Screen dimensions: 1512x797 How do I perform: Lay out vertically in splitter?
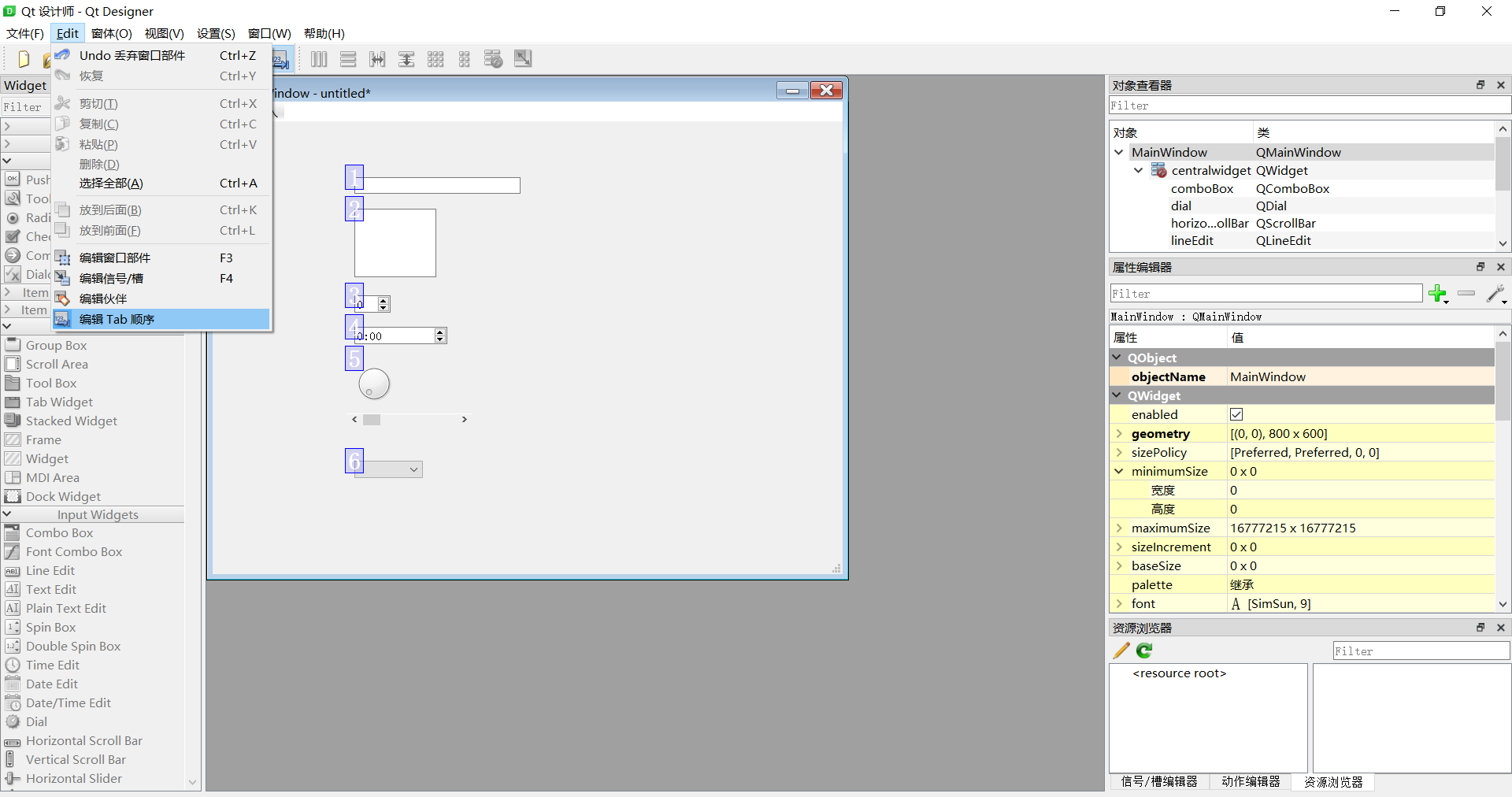tap(406, 59)
